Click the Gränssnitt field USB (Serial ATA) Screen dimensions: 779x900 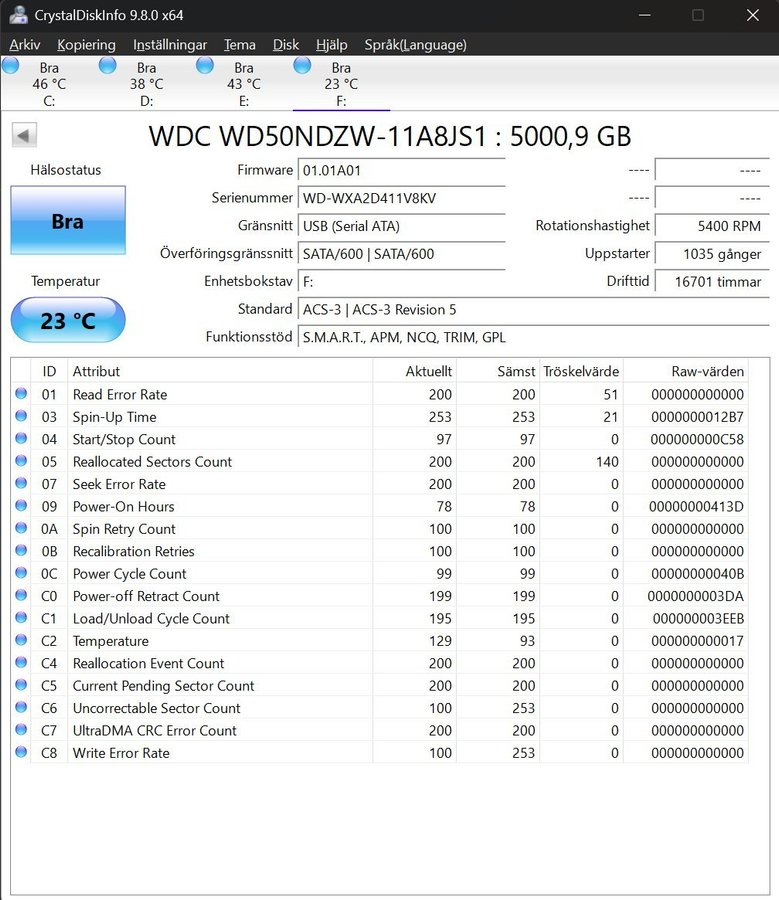[401, 226]
